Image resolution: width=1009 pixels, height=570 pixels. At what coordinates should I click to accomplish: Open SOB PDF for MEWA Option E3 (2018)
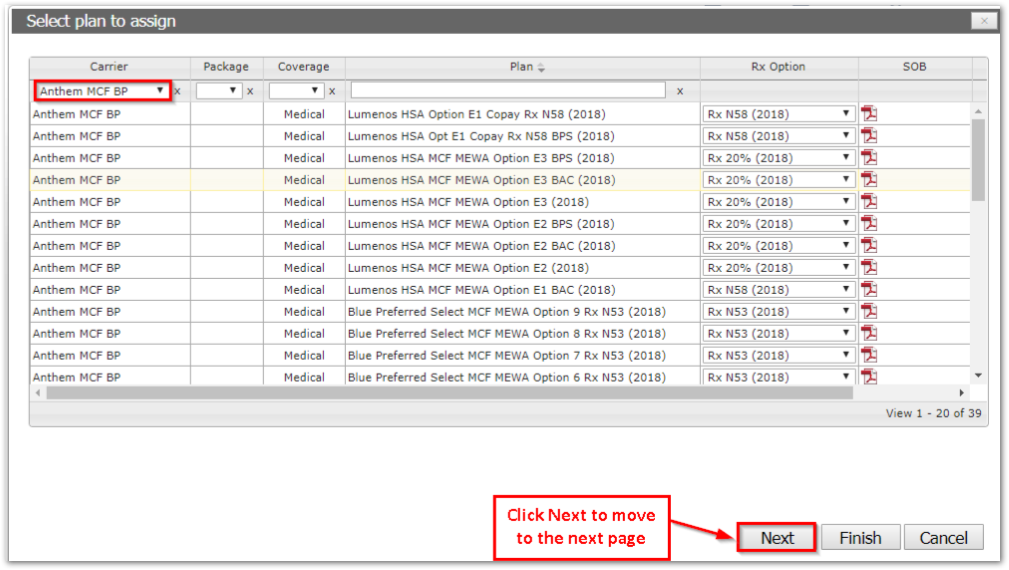[x=869, y=201]
